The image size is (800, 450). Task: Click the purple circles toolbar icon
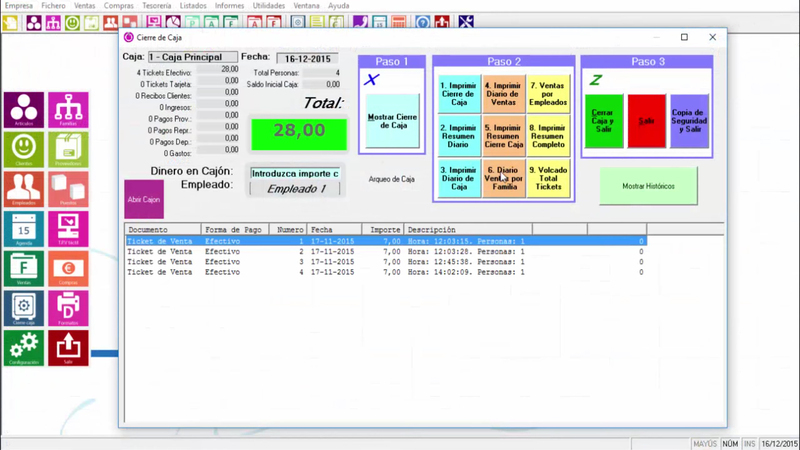click(x=34, y=22)
